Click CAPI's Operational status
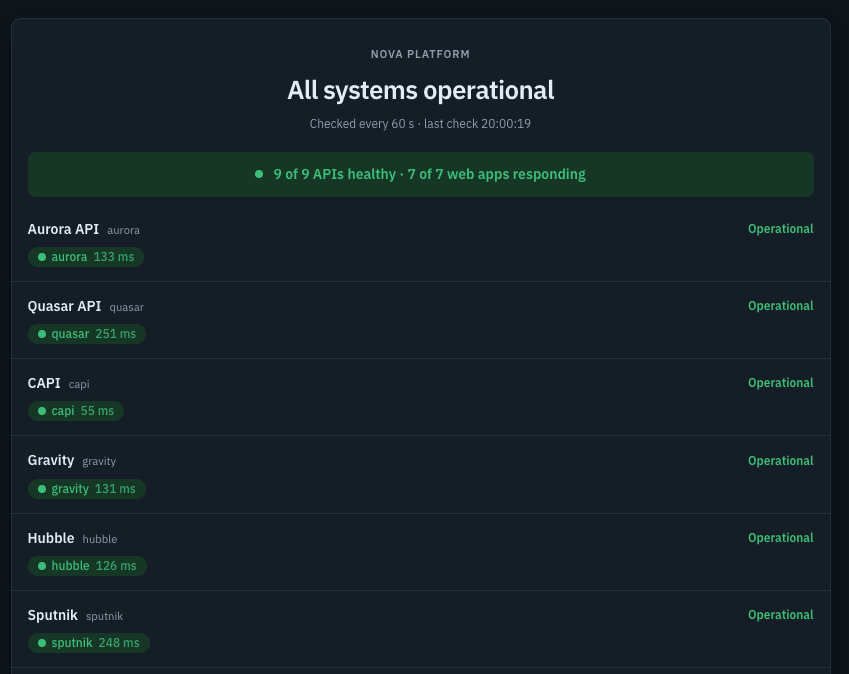This screenshot has height=674, width=849. point(780,383)
